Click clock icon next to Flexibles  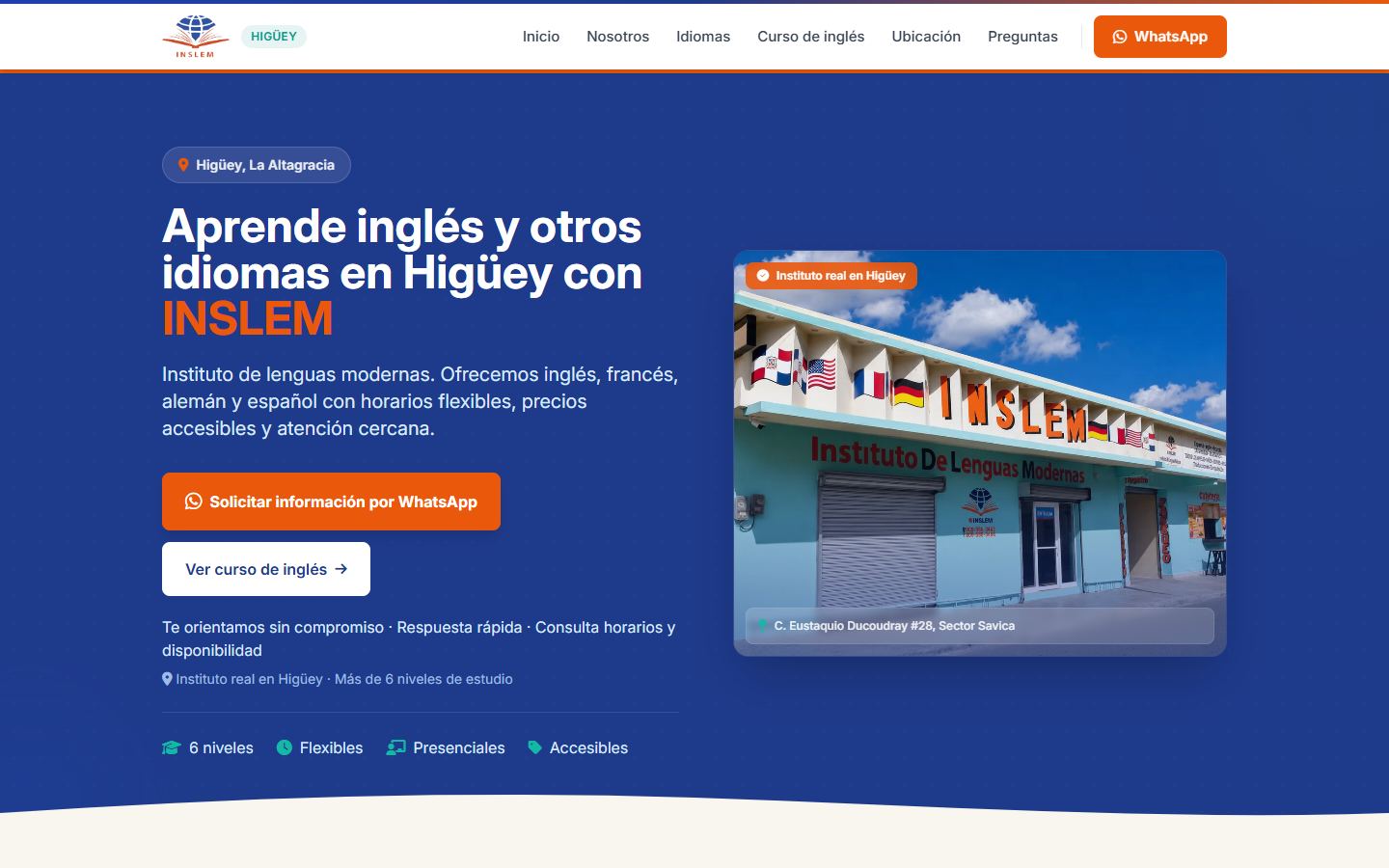(x=285, y=747)
